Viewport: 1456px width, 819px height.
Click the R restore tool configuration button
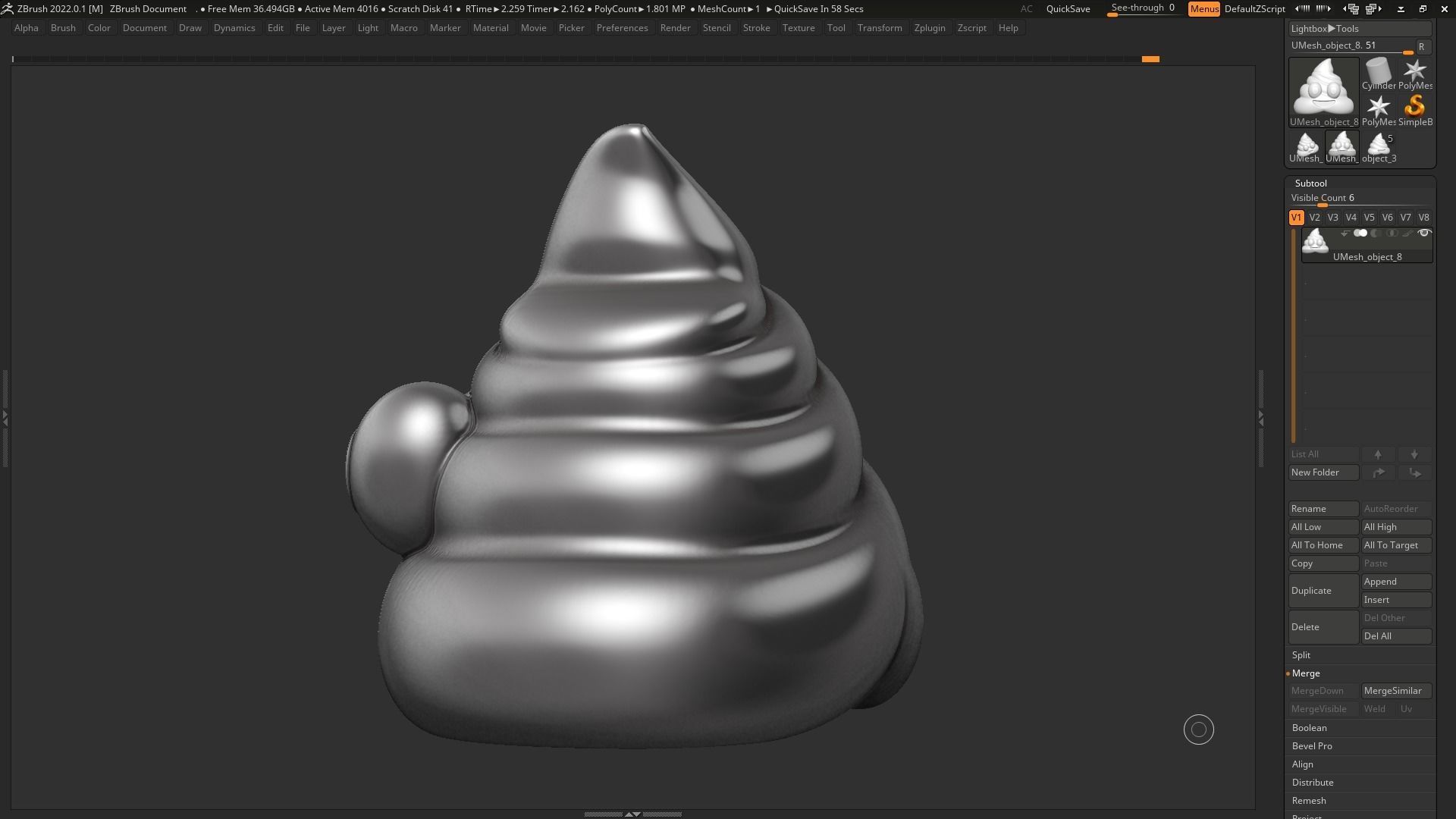pos(1422,46)
